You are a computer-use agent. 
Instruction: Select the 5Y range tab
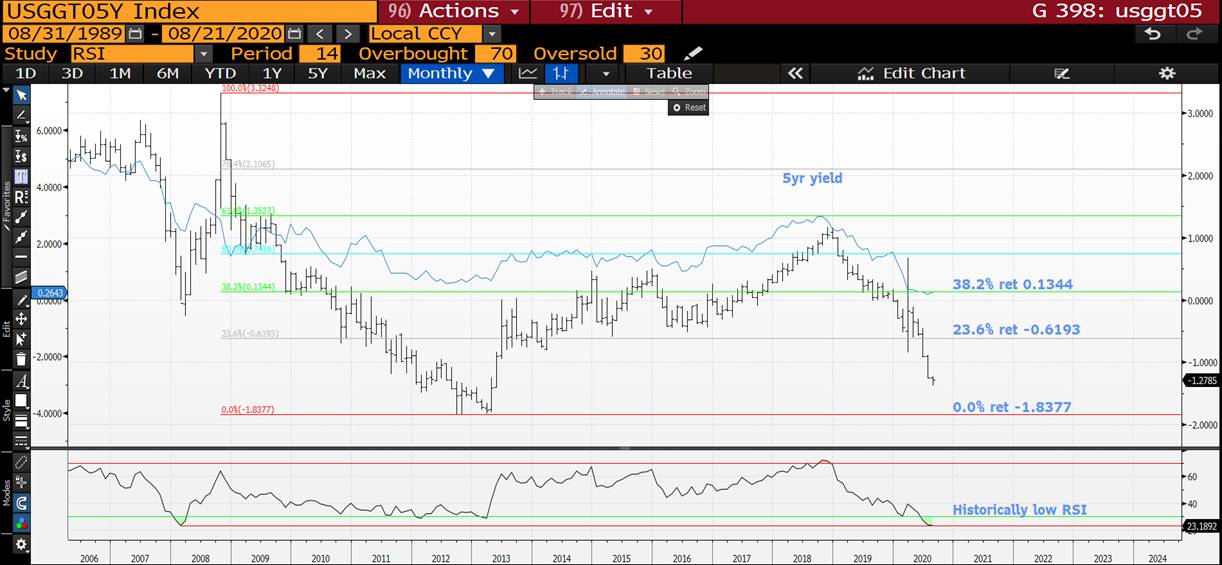318,73
